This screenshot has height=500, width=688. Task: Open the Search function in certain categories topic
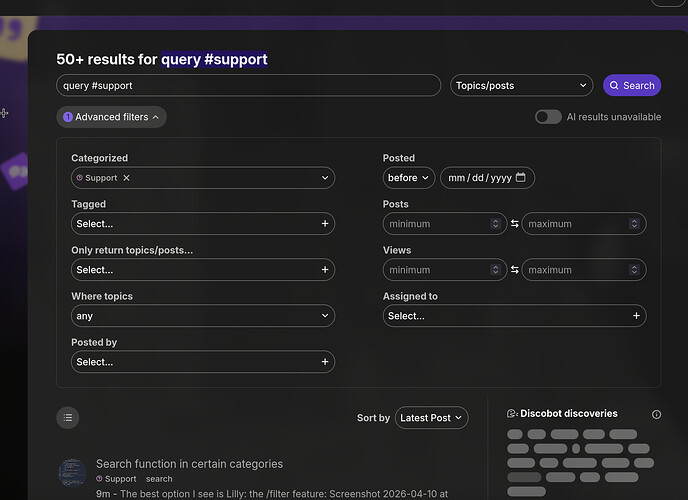[190, 464]
